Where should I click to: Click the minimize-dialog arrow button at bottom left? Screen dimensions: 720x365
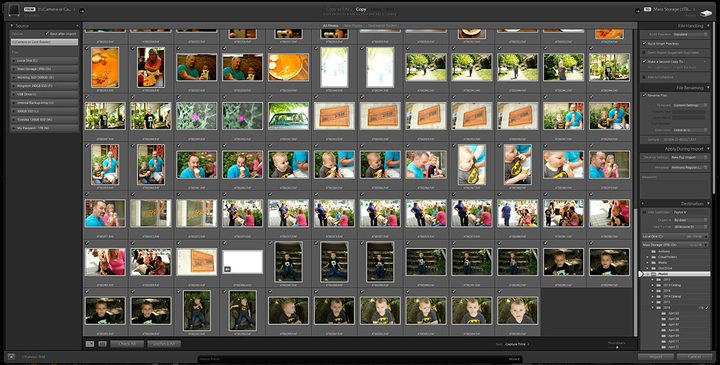[x=11, y=356]
